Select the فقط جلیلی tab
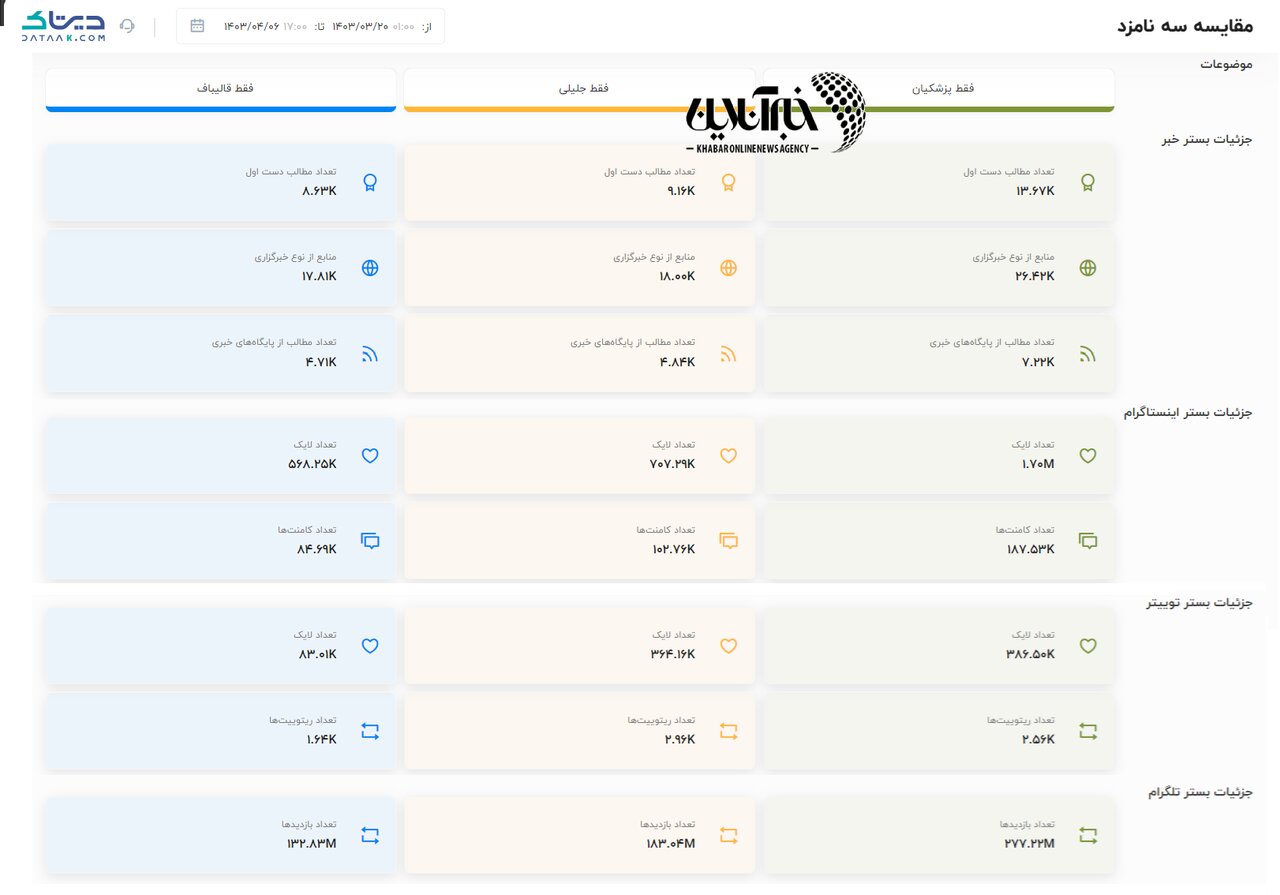This screenshot has height=895, width=1280. point(580,89)
